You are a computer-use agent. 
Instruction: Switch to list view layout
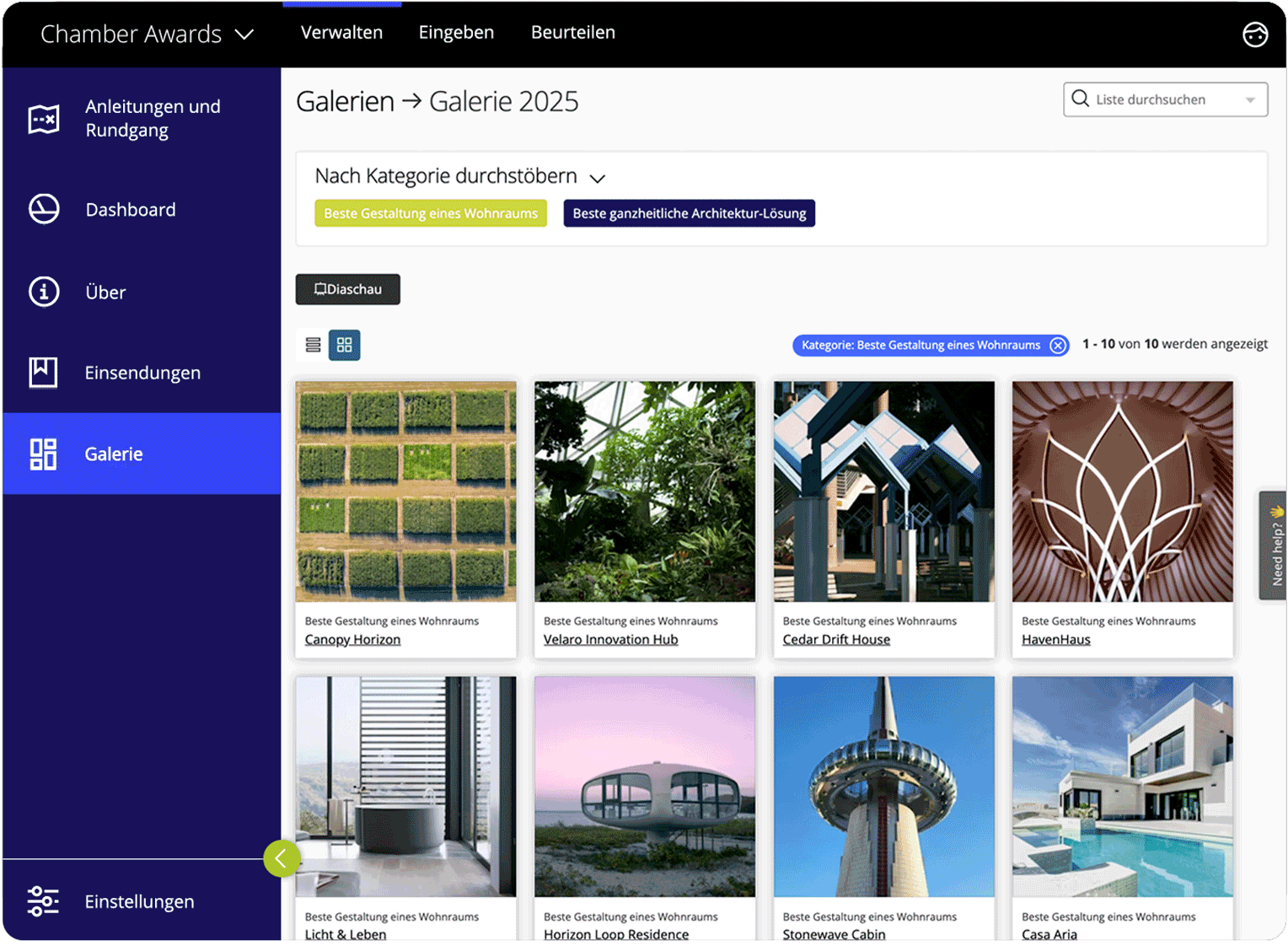point(313,345)
